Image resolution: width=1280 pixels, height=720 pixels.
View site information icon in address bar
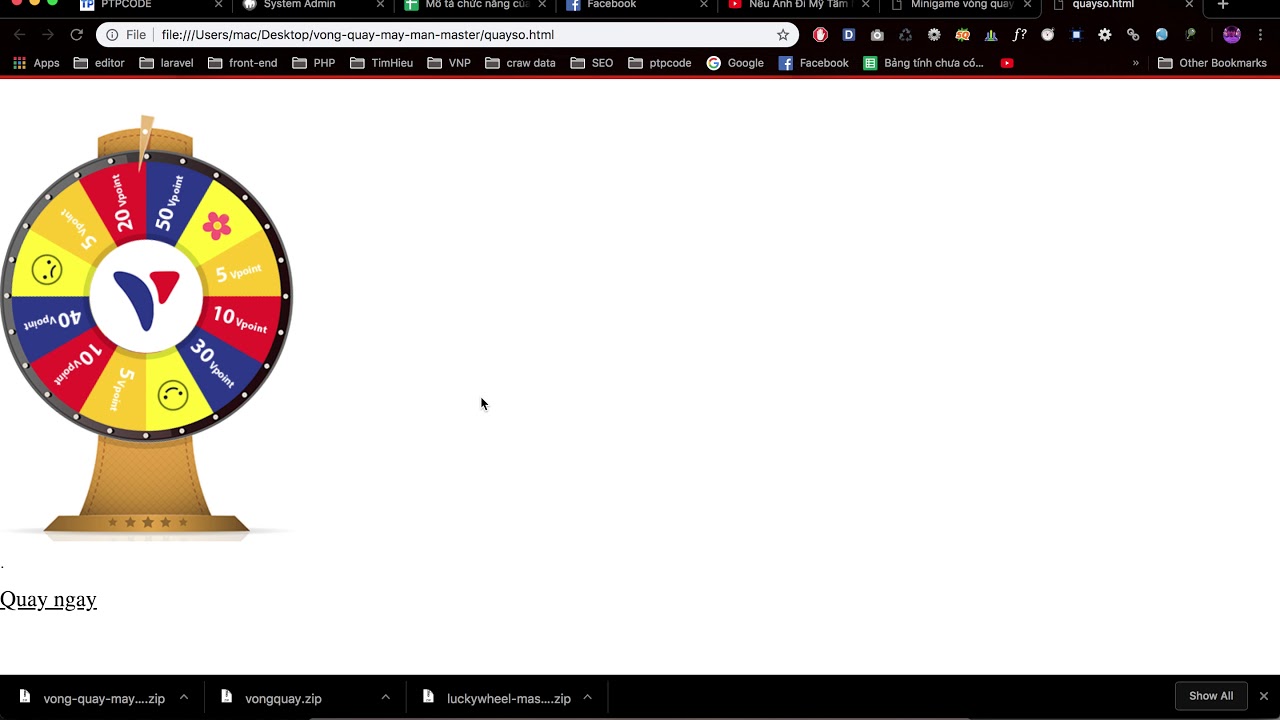(112, 35)
